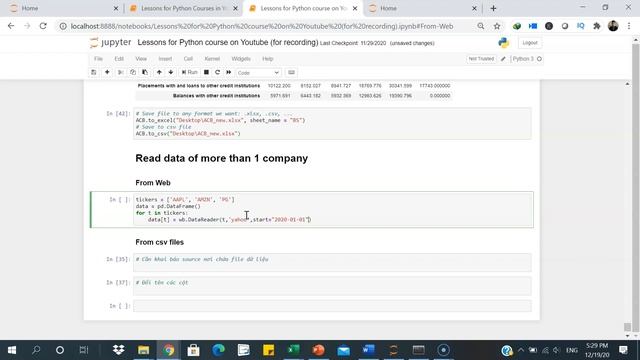Open Word from the taskbar
The image size is (640, 360).
369,350
